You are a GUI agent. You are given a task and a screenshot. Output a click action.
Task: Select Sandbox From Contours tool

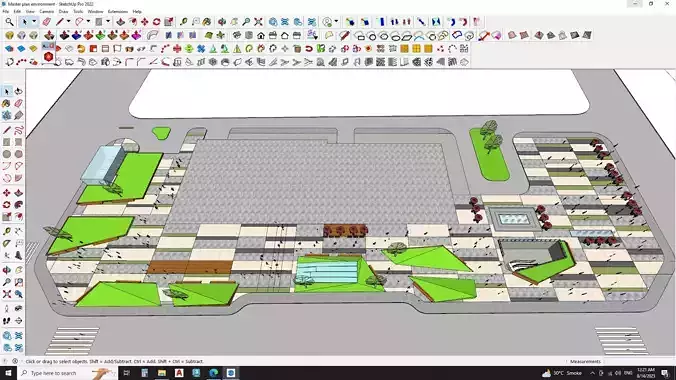point(512,35)
